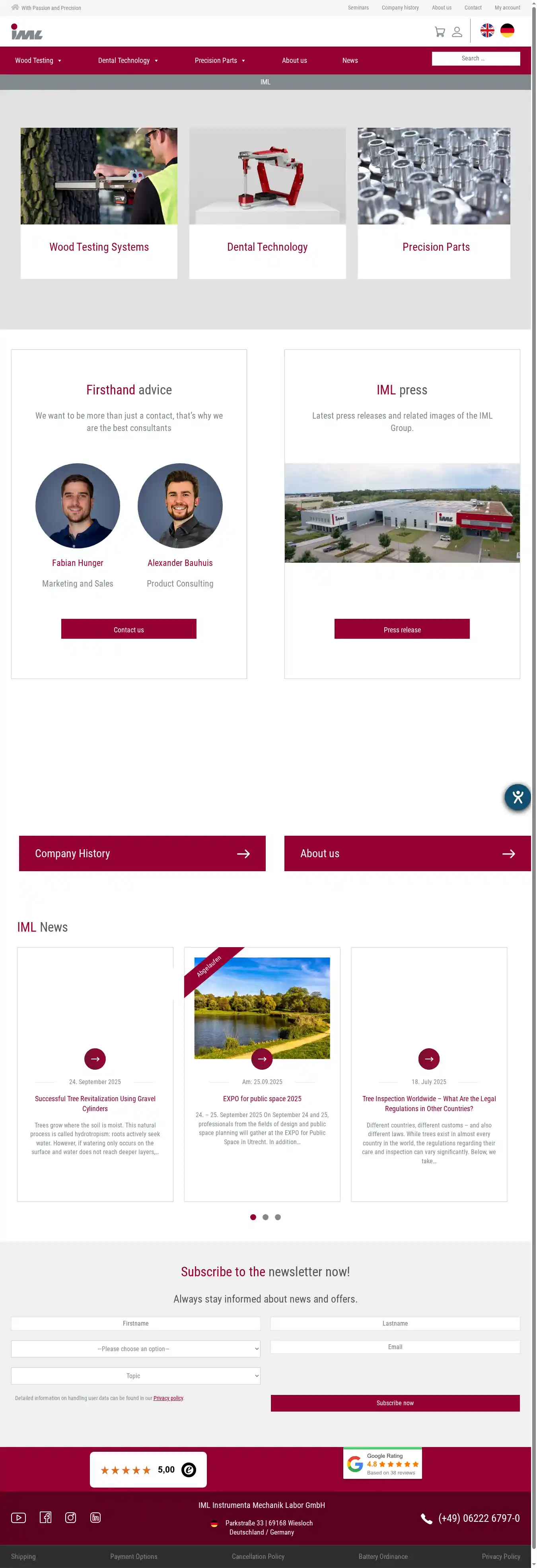The height and width of the screenshot is (1568, 537).
Task: Switch language with the German flag
Action: 507,30
